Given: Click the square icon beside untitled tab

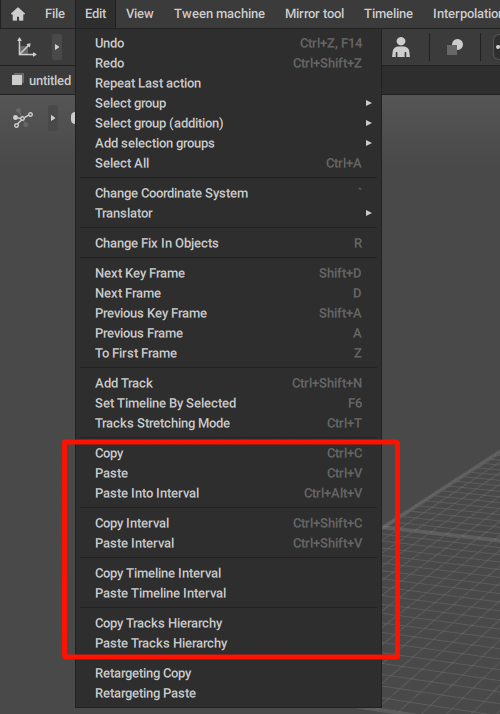Looking at the screenshot, I should [x=17, y=80].
